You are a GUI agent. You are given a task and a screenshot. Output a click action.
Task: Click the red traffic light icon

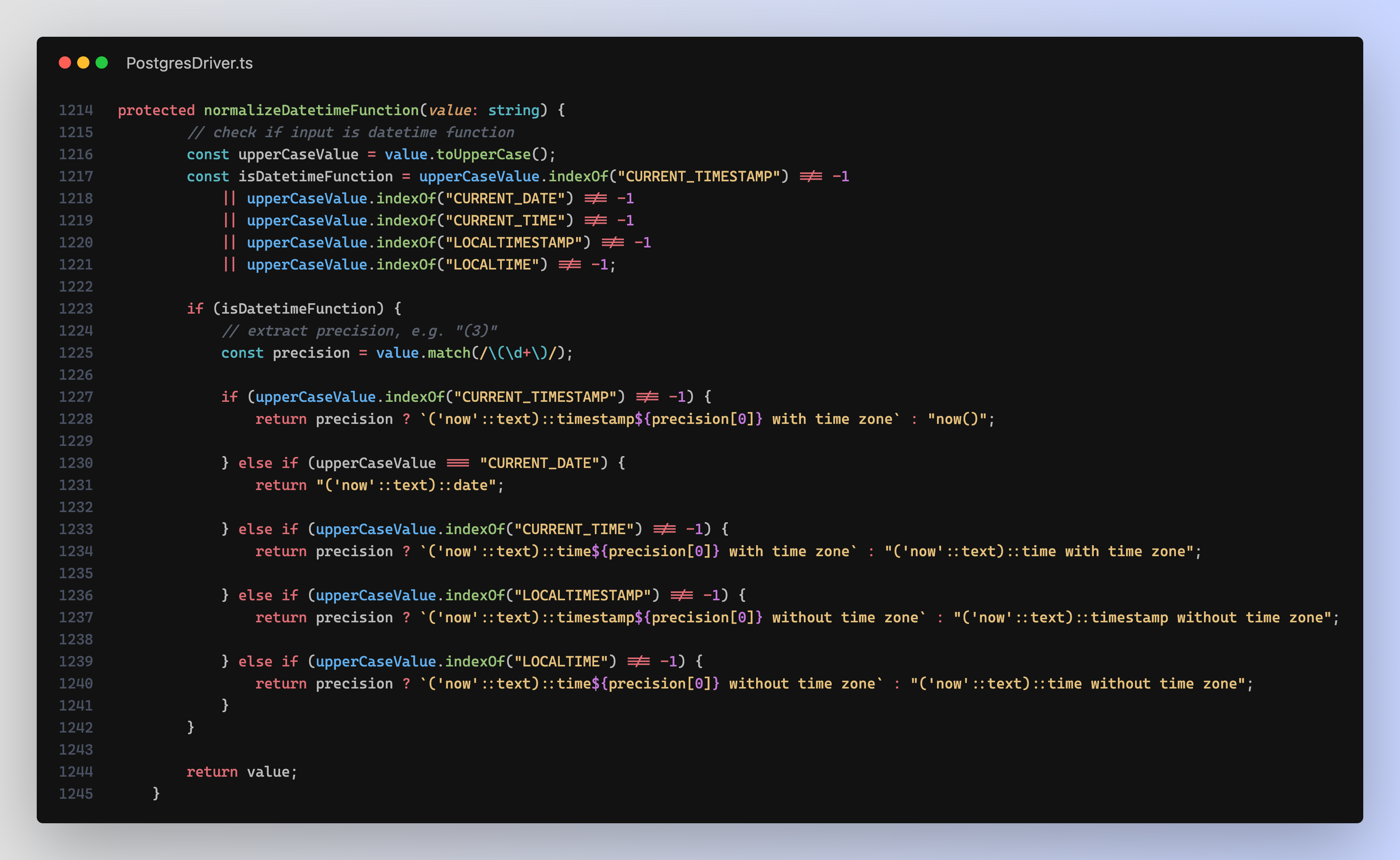(x=65, y=63)
